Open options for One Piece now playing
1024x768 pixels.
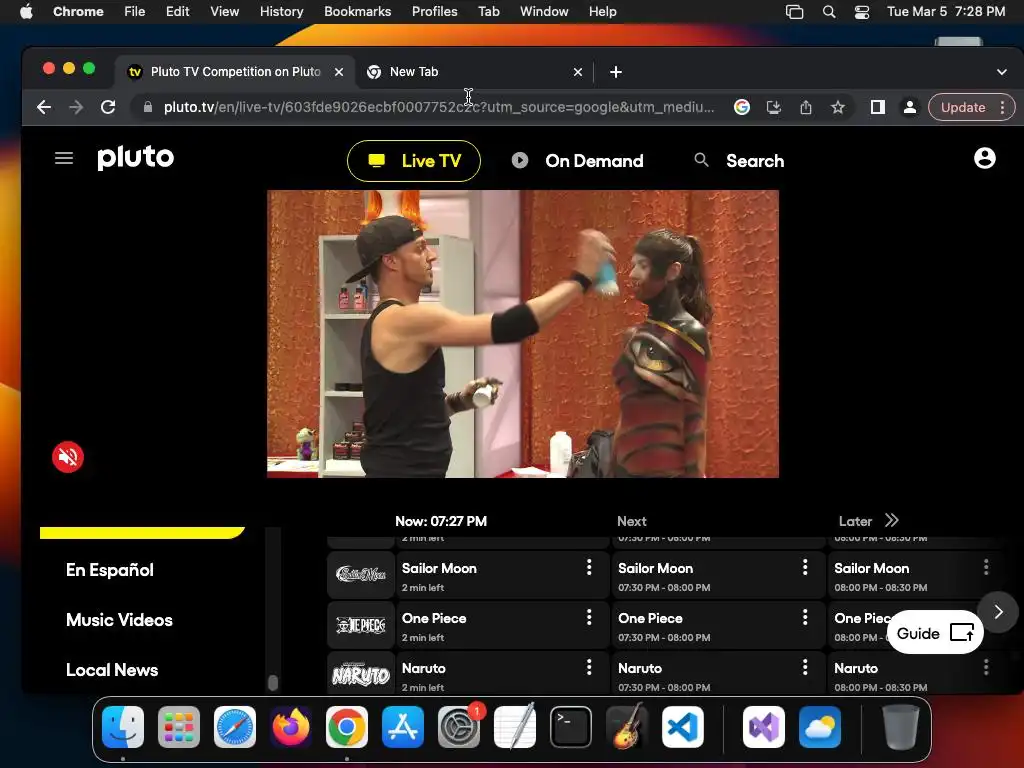[589, 617]
